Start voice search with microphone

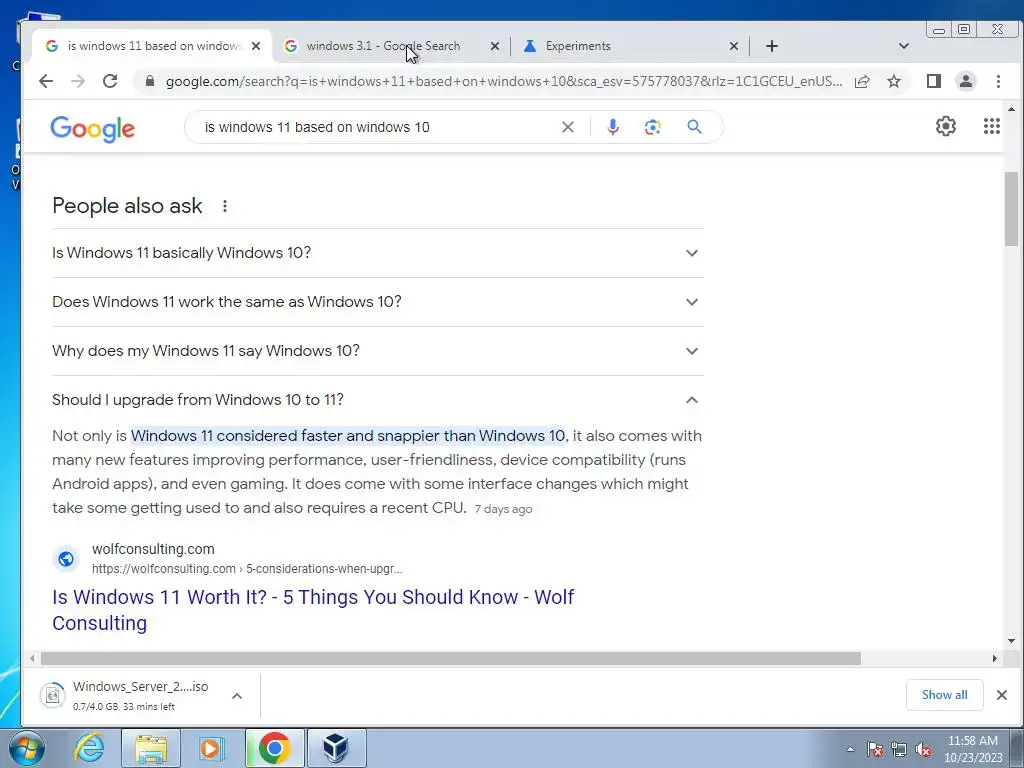(x=613, y=127)
